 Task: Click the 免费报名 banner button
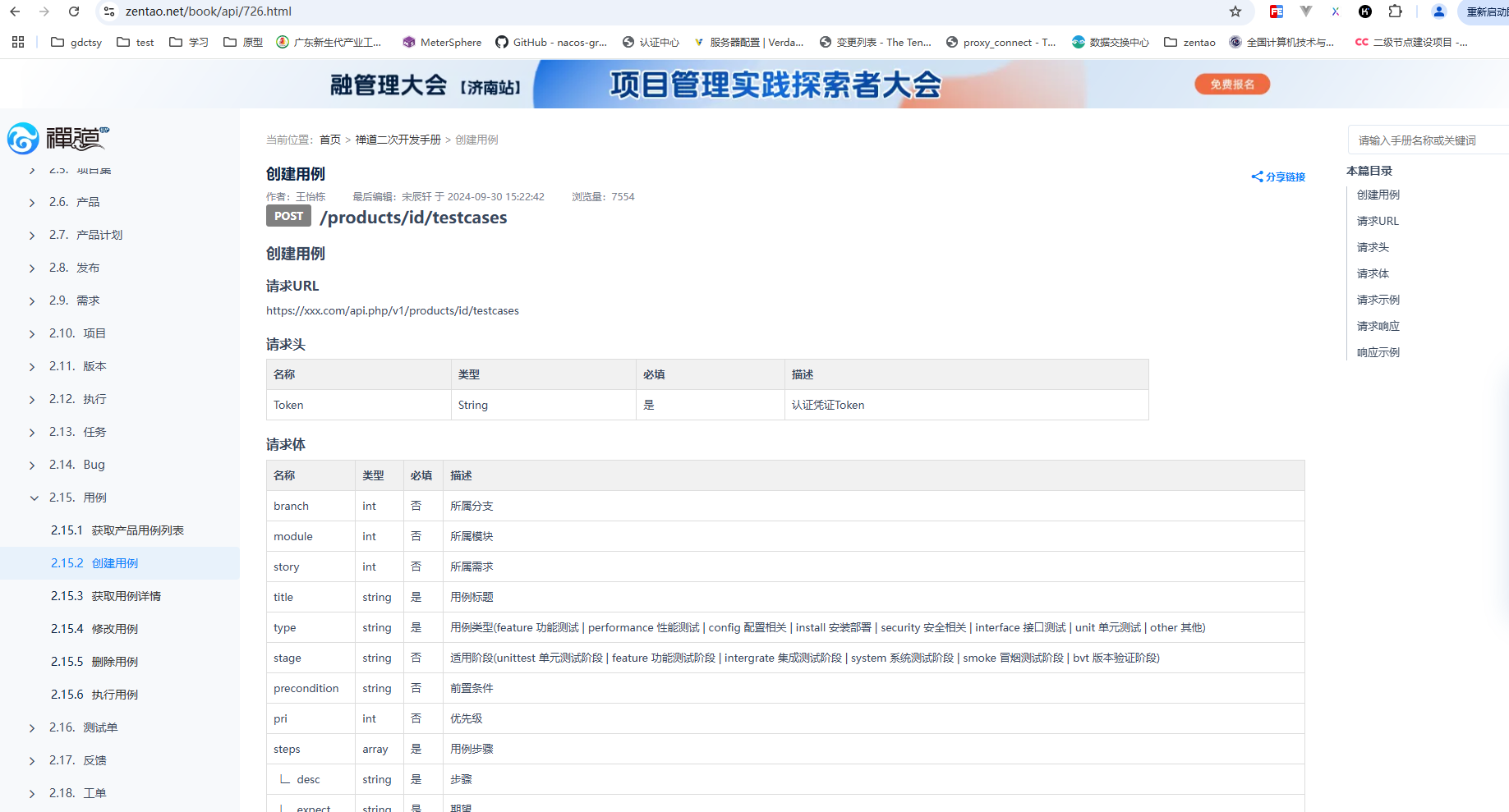(1231, 84)
